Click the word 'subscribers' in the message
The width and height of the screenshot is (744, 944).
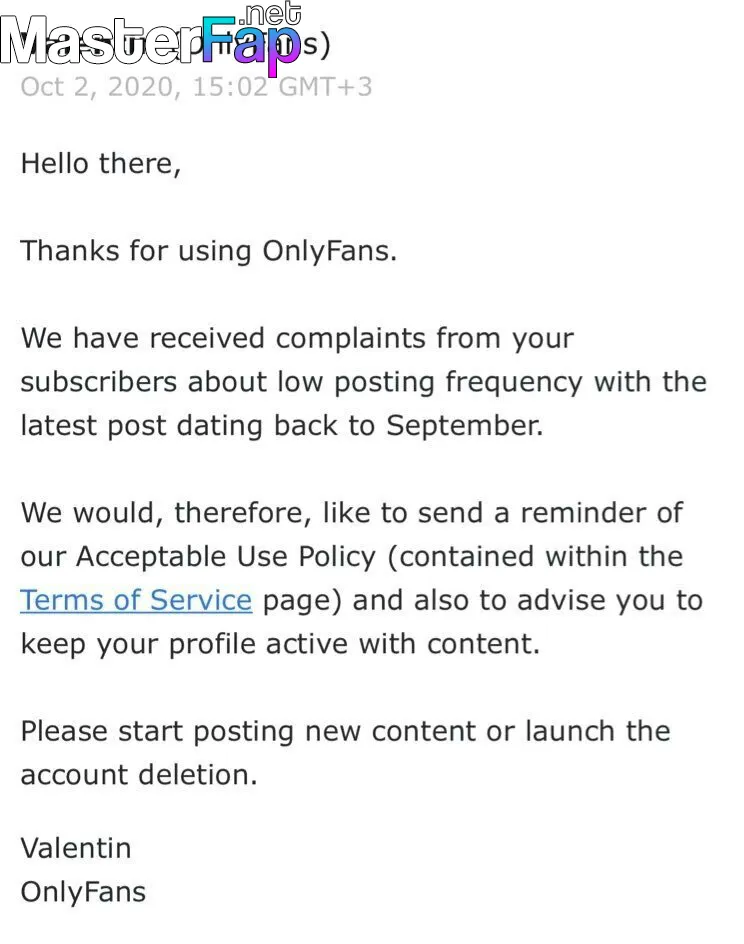click(99, 382)
